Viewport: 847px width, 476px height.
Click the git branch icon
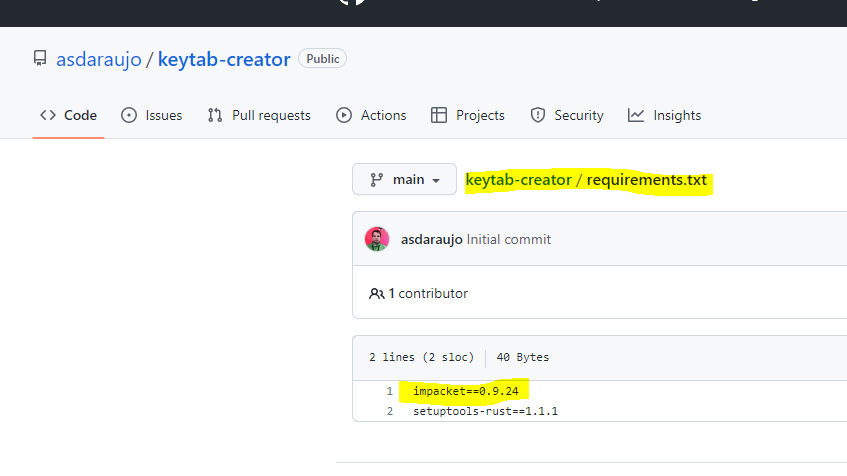point(377,180)
